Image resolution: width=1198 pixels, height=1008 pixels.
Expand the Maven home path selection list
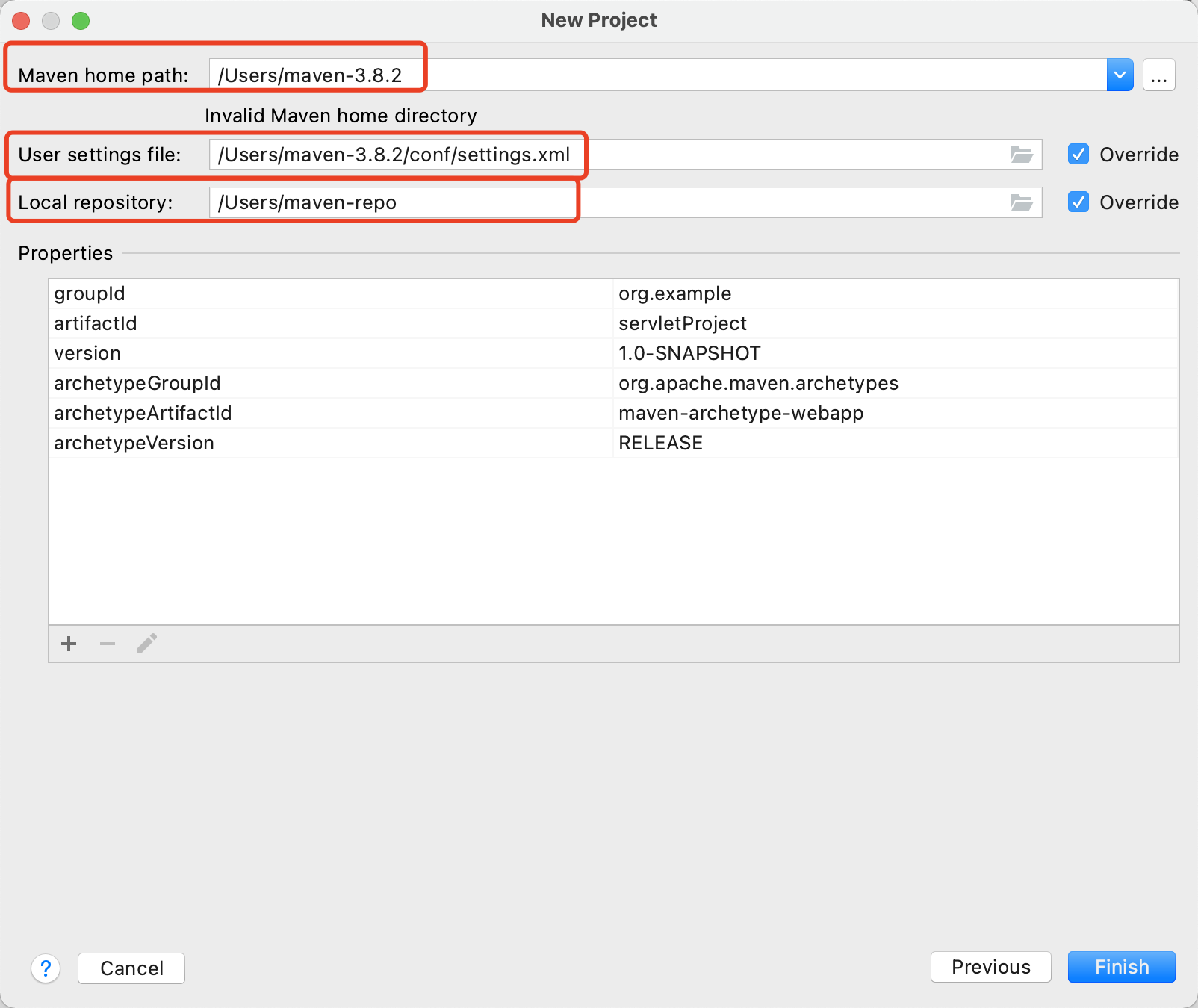coord(1119,74)
